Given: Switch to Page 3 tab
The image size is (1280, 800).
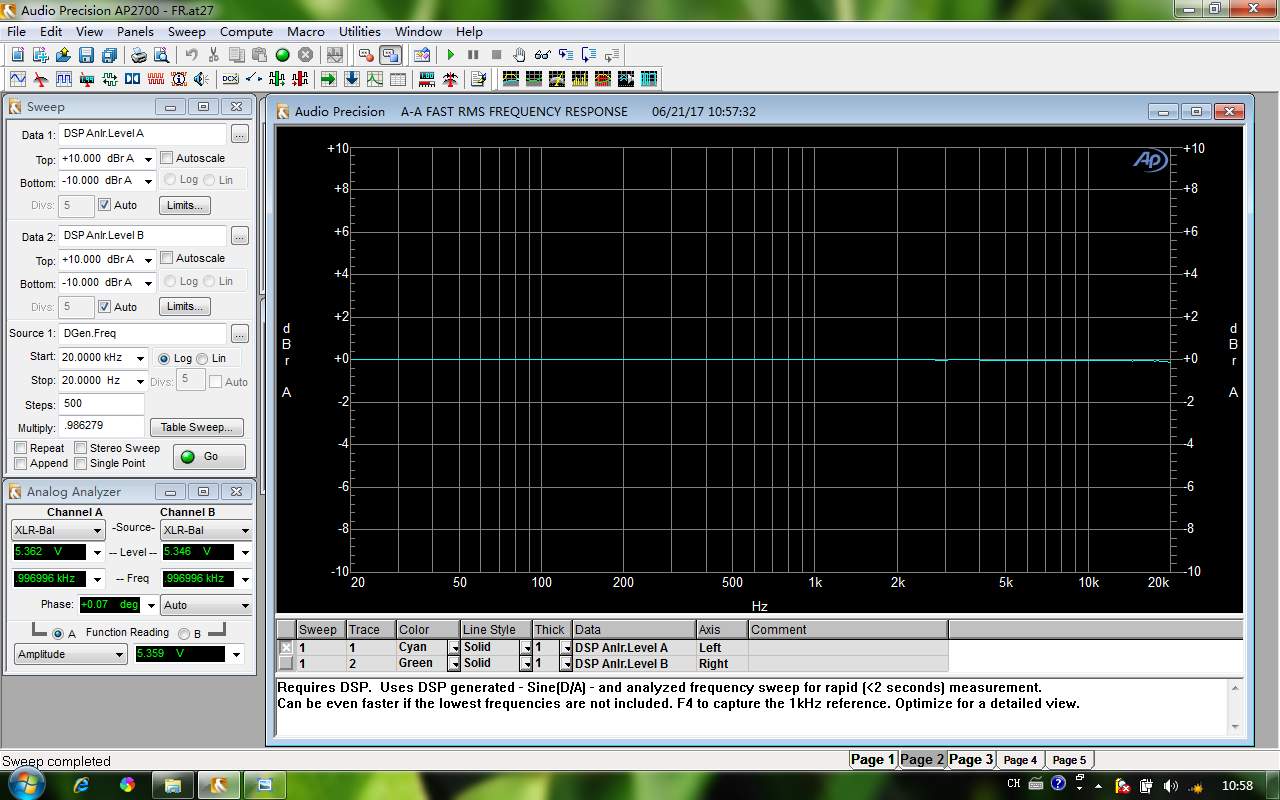Looking at the screenshot, I should tap(971, 760).
